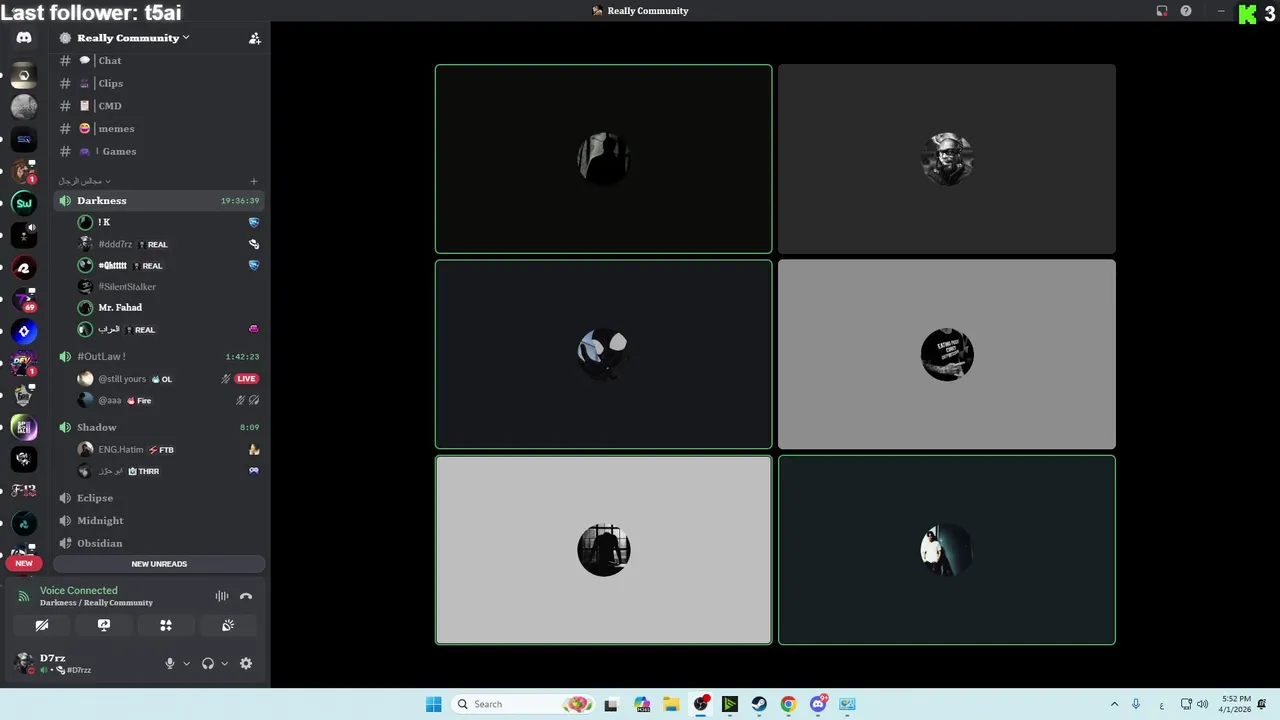Open Steam from the taskbar

click(x=759, y=704)
